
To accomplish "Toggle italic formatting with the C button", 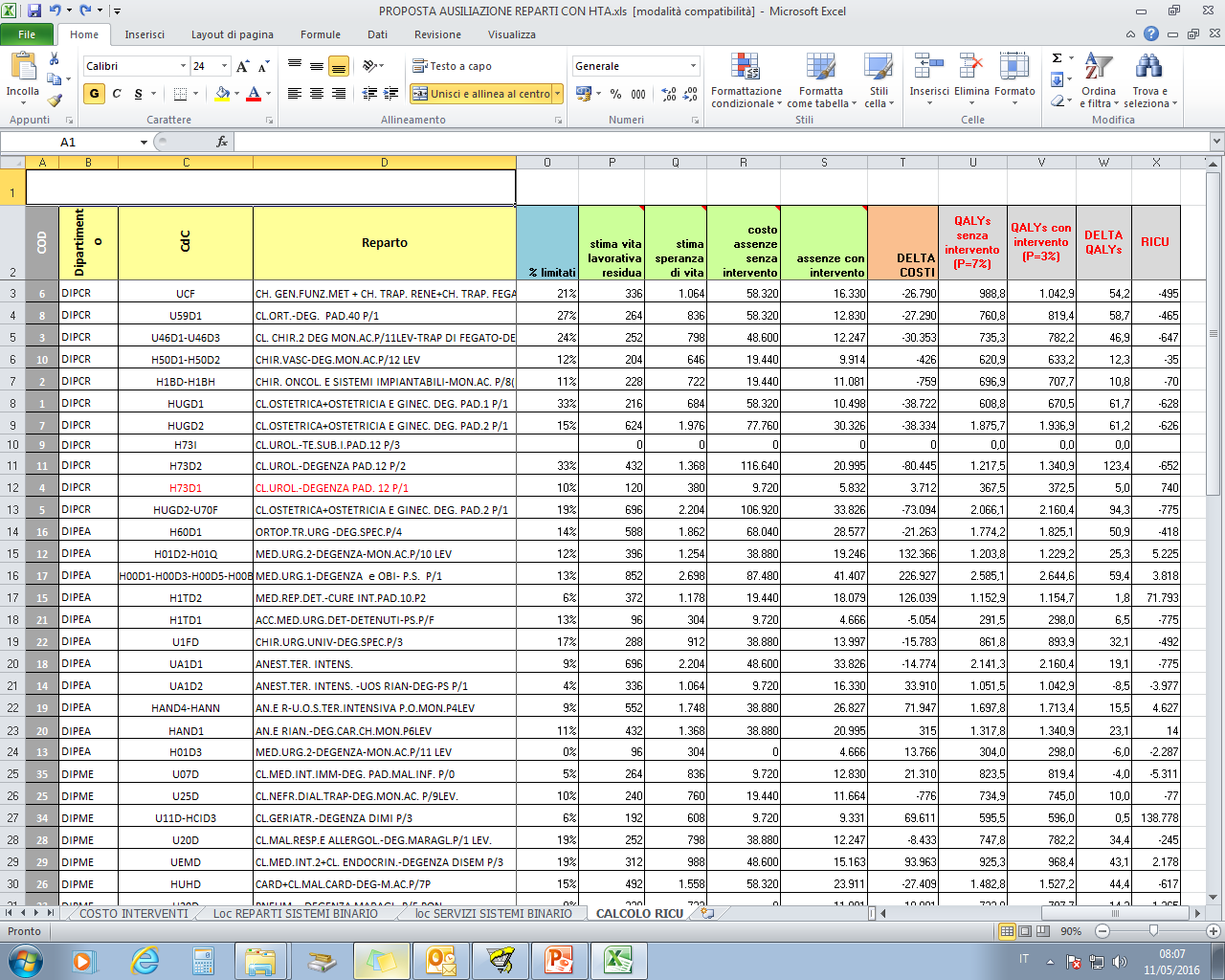I will pos(117,93).
